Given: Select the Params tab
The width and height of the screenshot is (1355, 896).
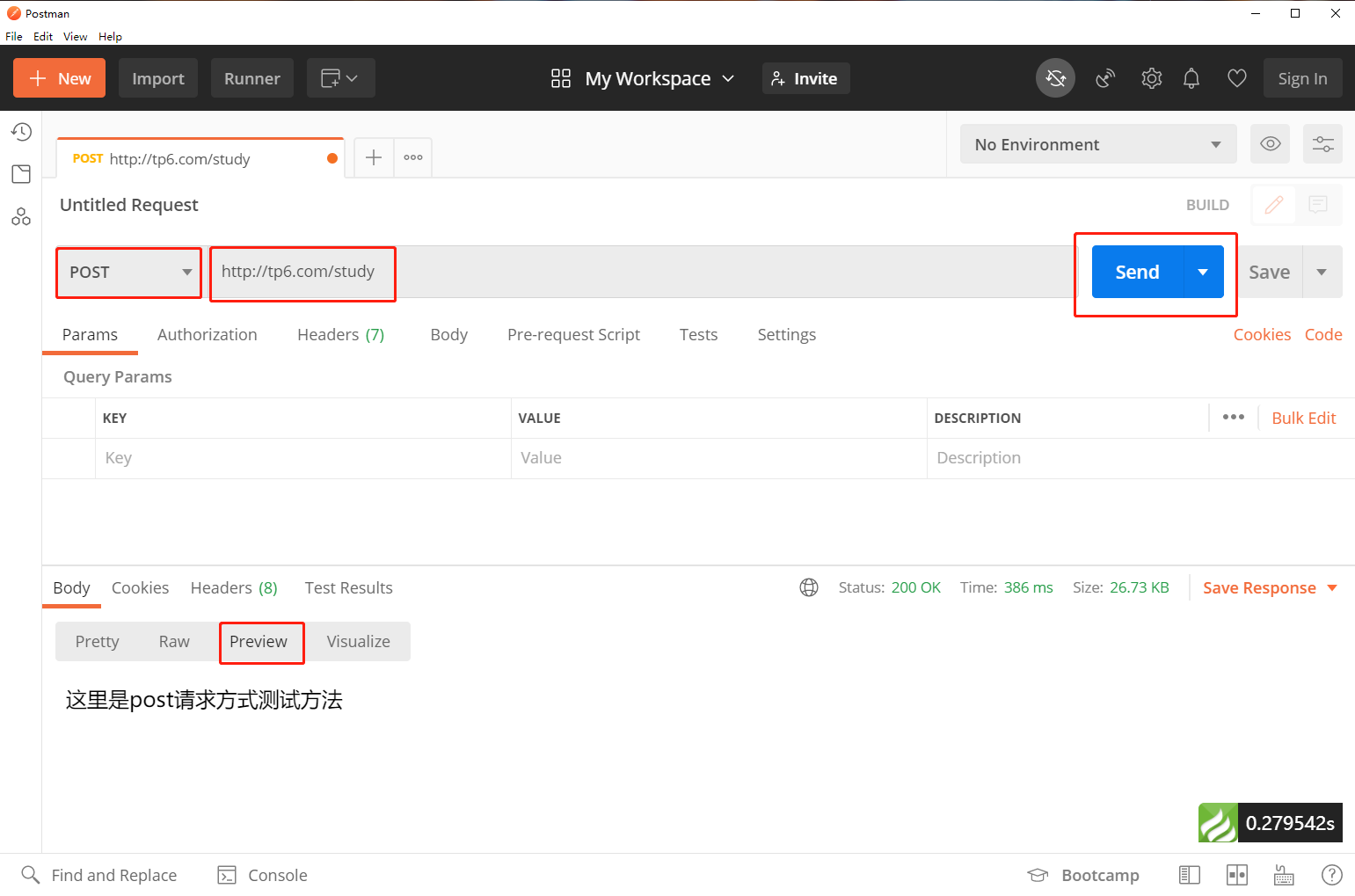Looking at the screenshot, I should [90, 334].
